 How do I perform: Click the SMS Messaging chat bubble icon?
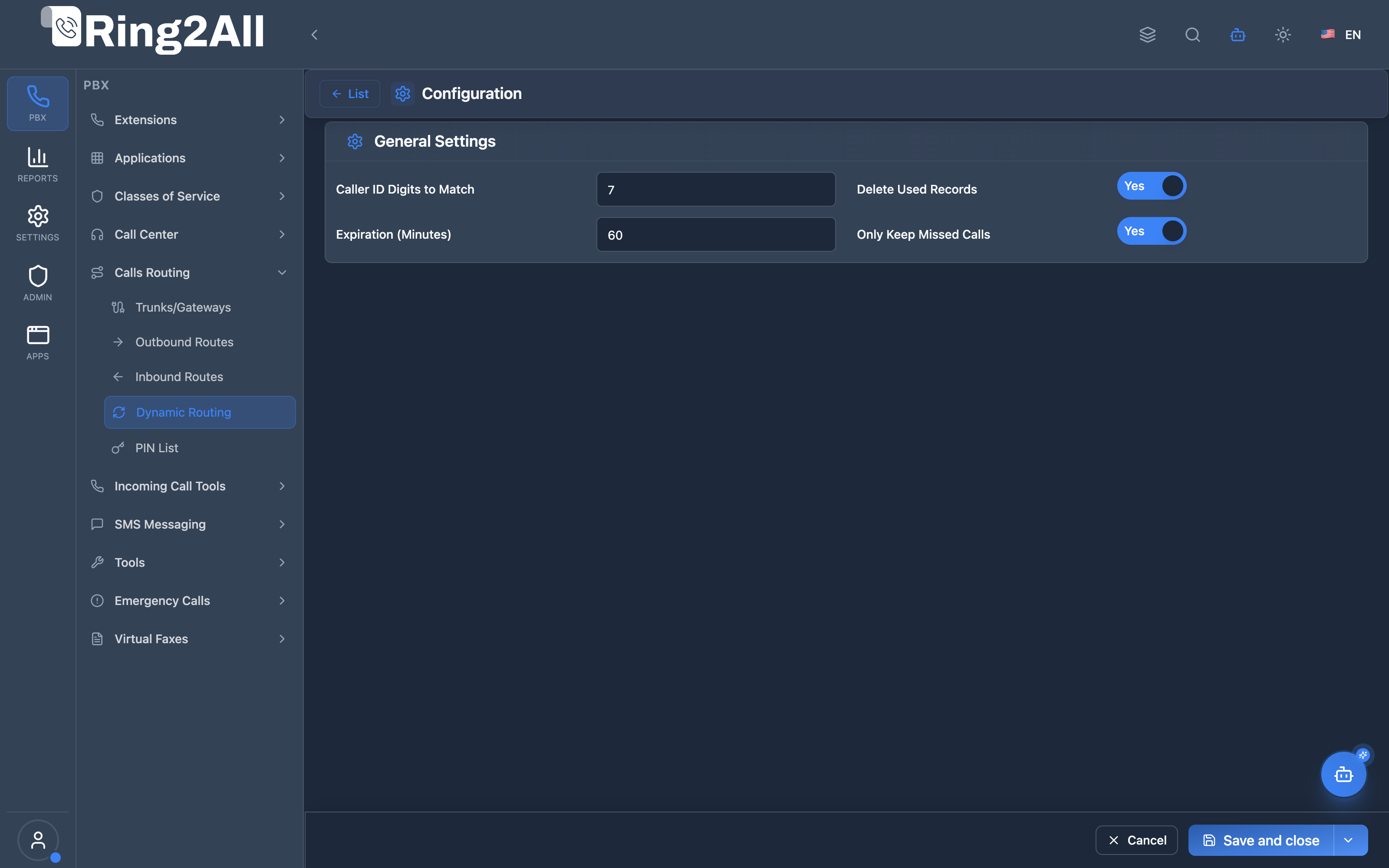click(x=98, y=524)
